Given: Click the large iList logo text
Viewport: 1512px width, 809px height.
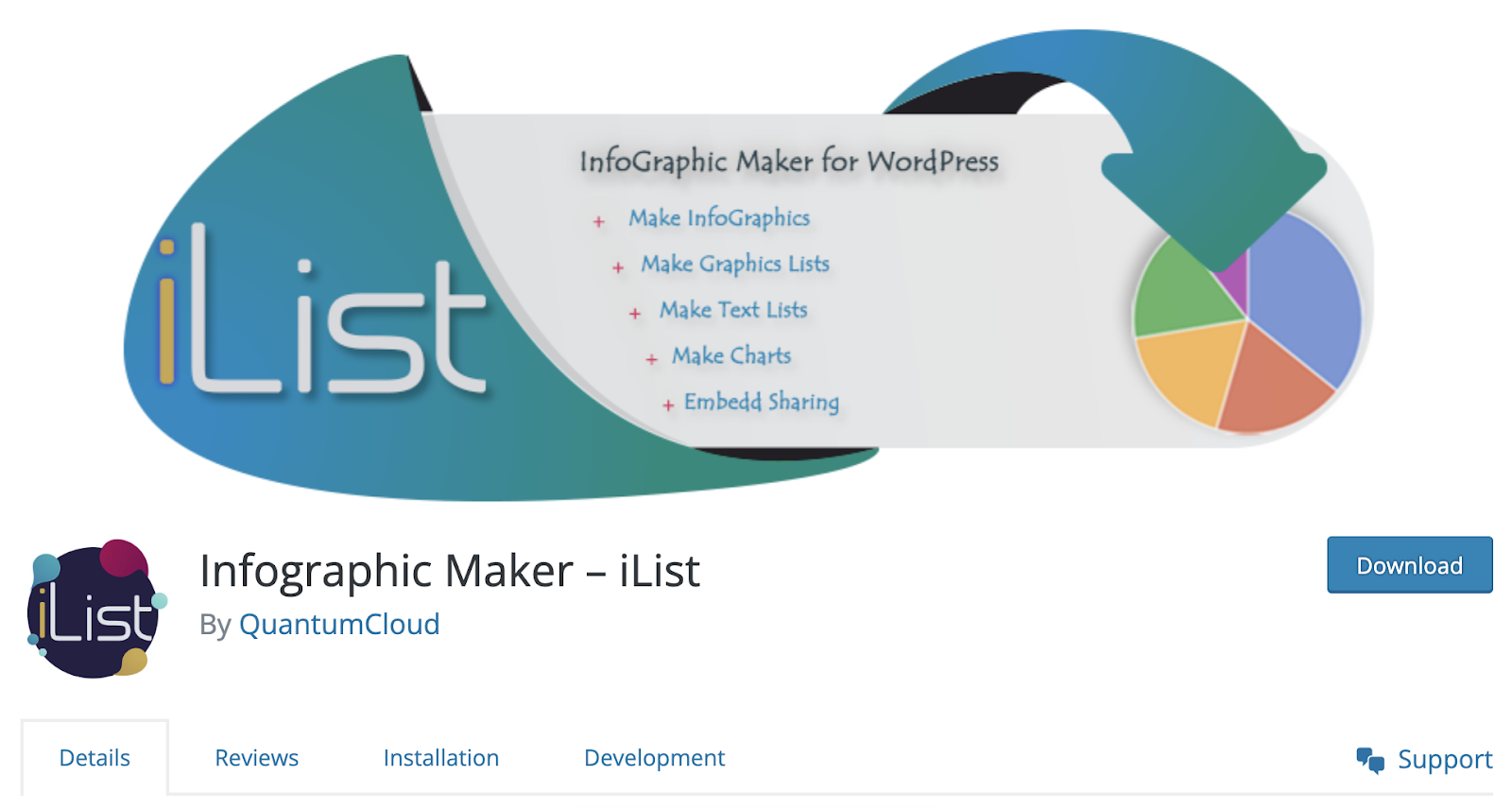Looking at the screenshot, I should point(321,310).
